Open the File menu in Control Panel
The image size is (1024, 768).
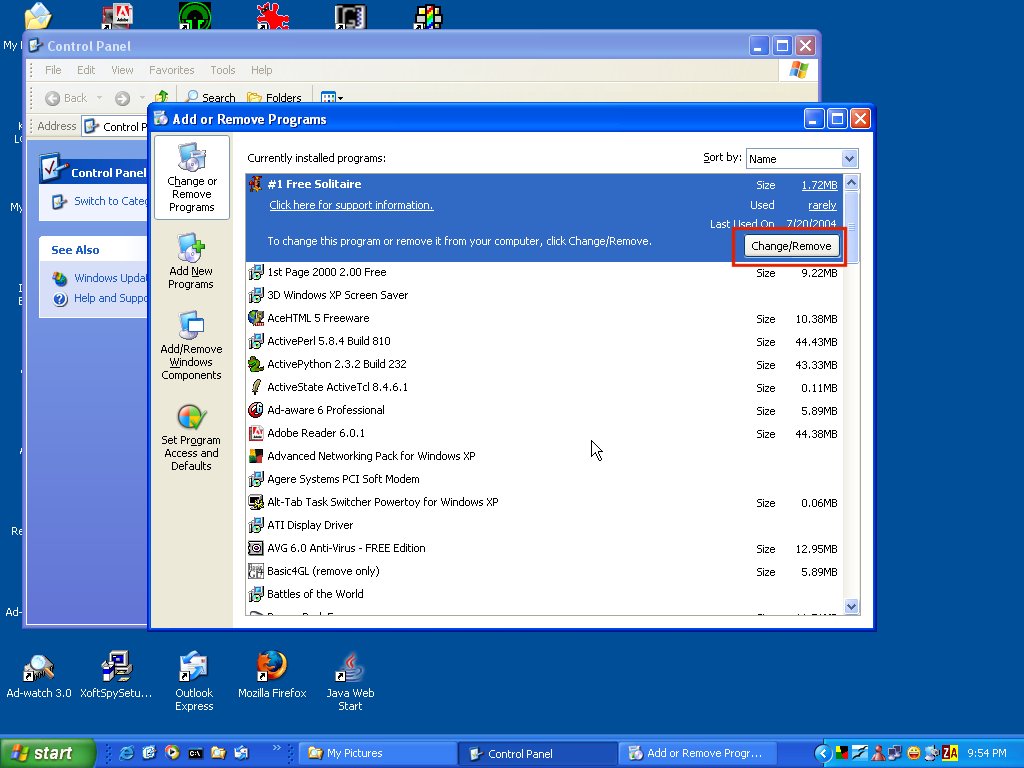tap(53, 70)
